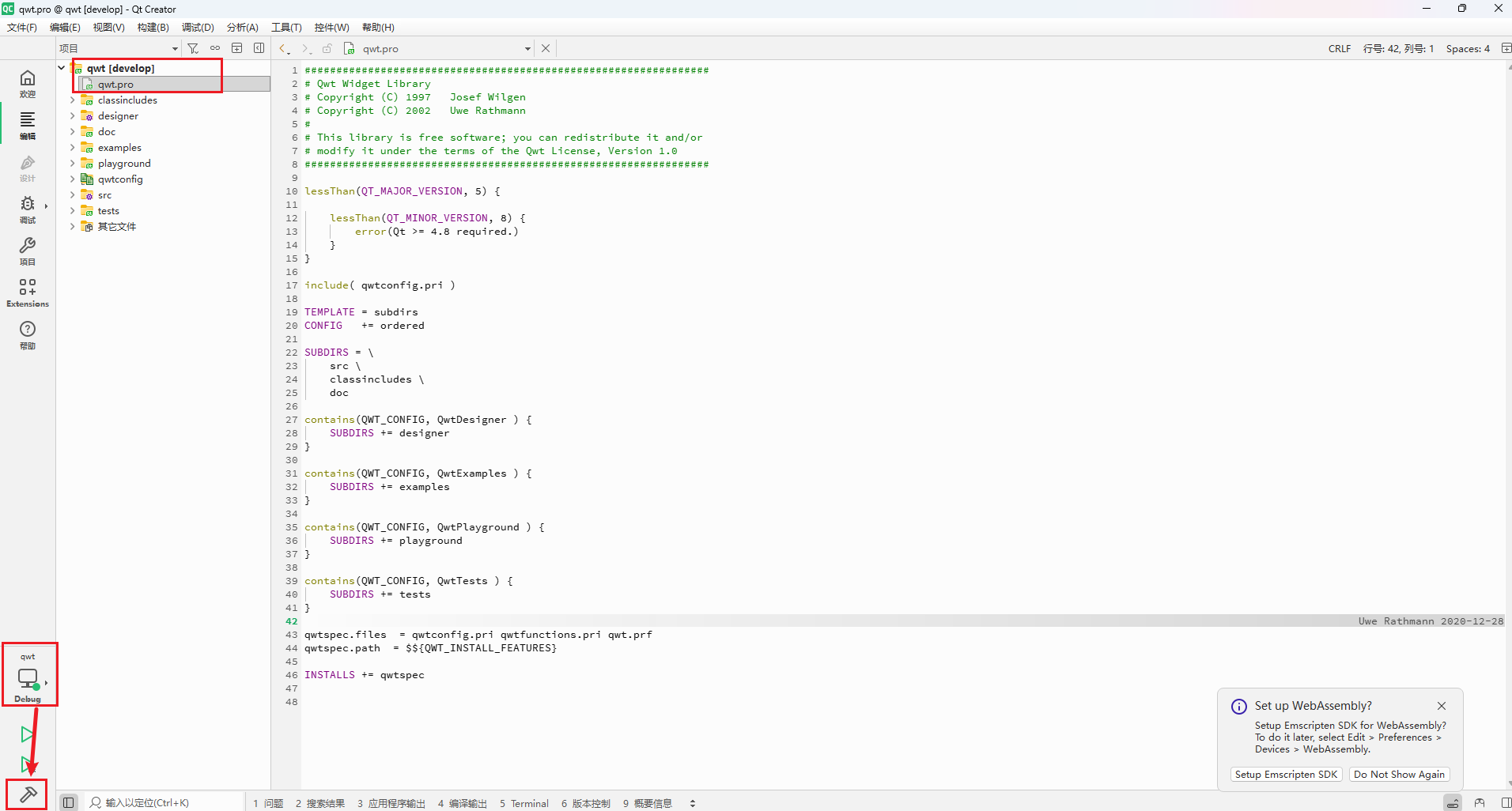The image size is (1512, 811).
Task: Click the filter tree icon in project panel
Action: [193, 48]
